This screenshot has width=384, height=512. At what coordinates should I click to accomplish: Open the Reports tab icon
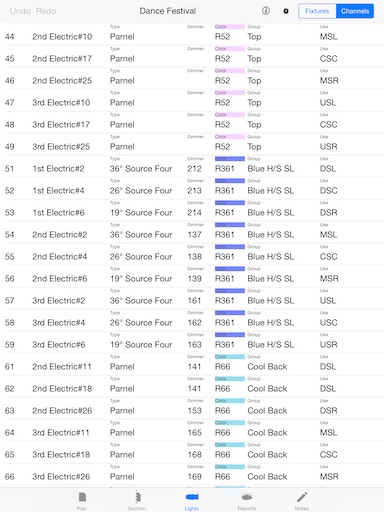(247, 497)
